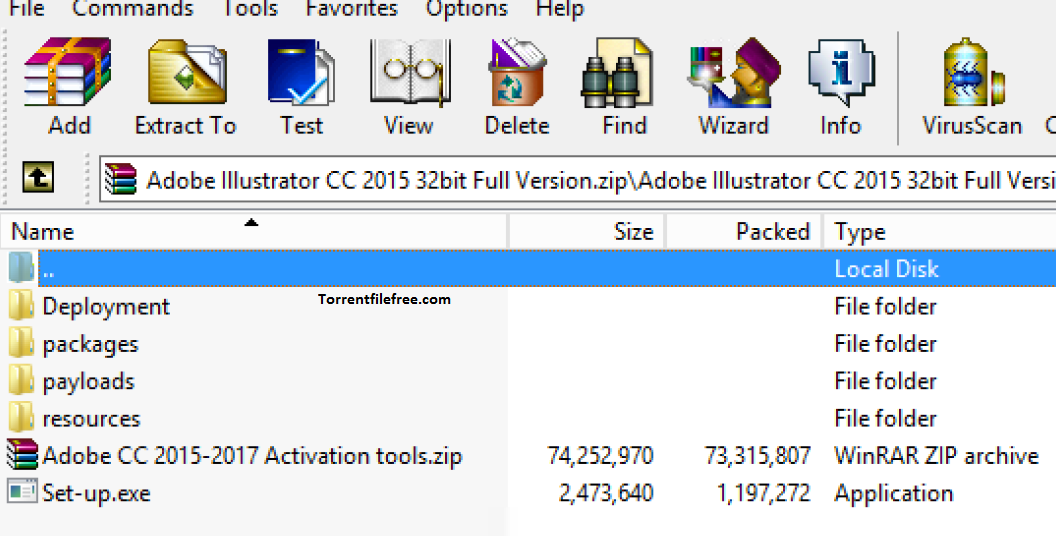This screenshot has height=536, width=1056.
Task: Select the resources folder name
Action: click(91, 418)
